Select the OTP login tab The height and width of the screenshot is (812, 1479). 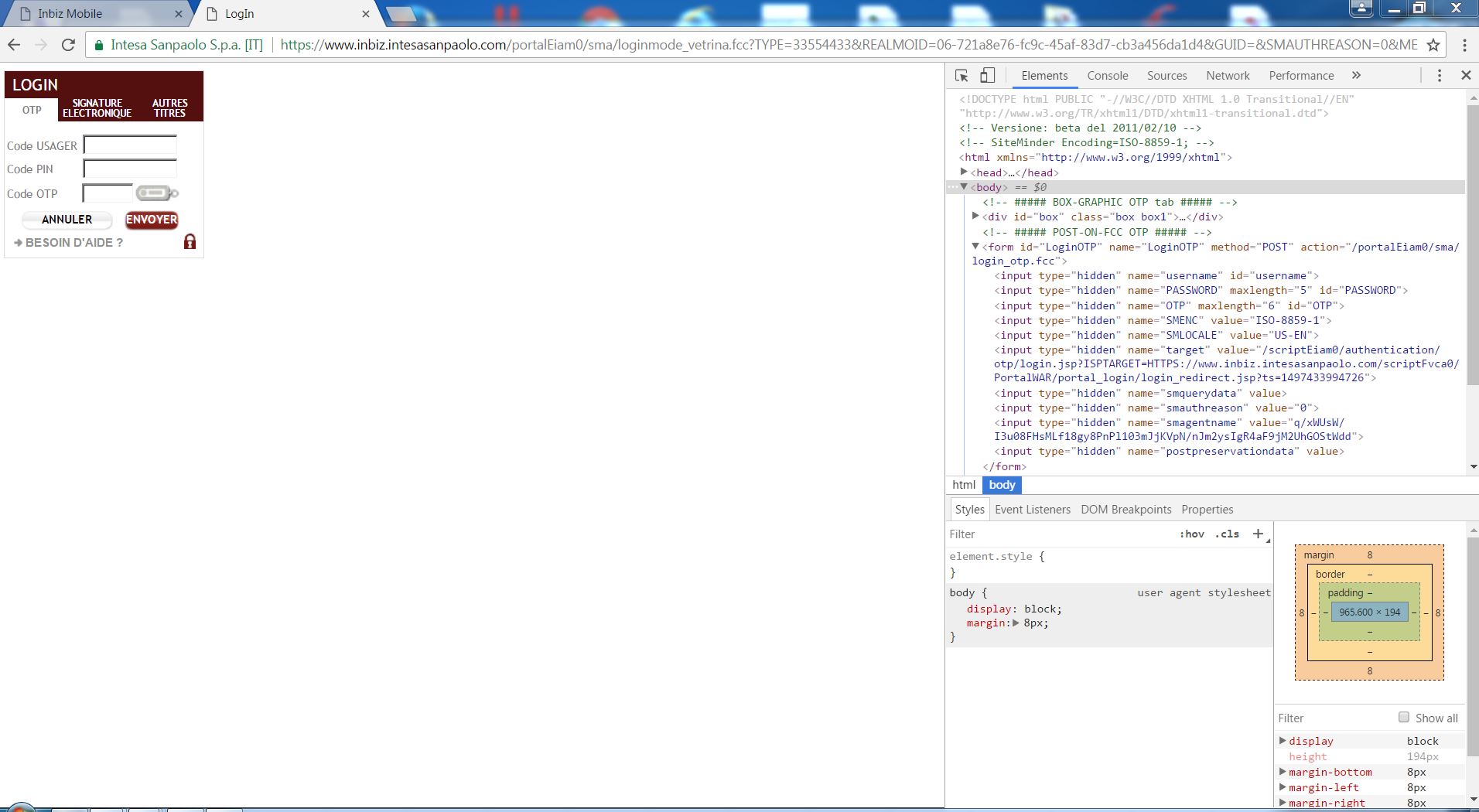tap(32, 110)
